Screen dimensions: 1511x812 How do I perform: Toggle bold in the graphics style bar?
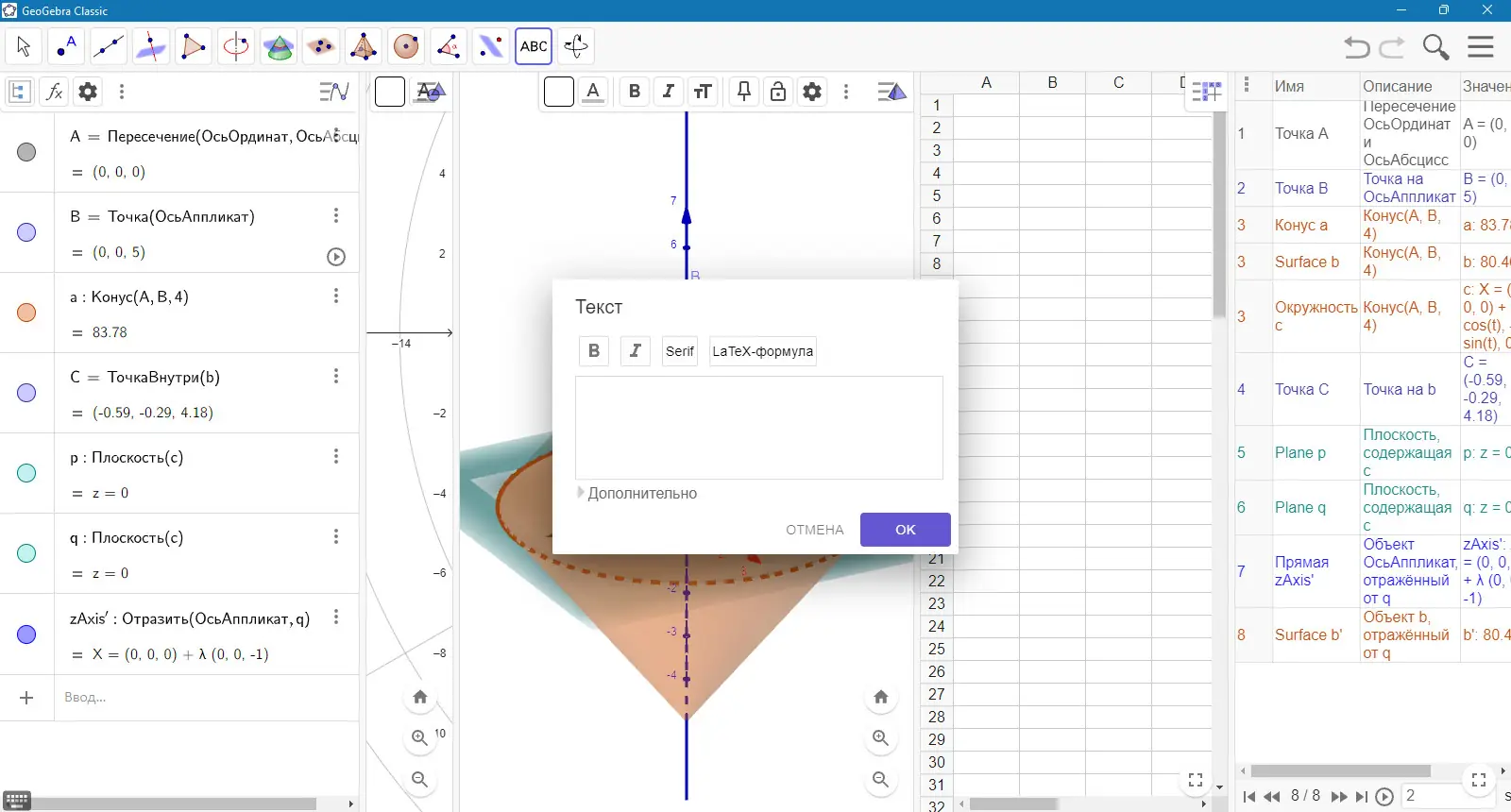(635, 92)
